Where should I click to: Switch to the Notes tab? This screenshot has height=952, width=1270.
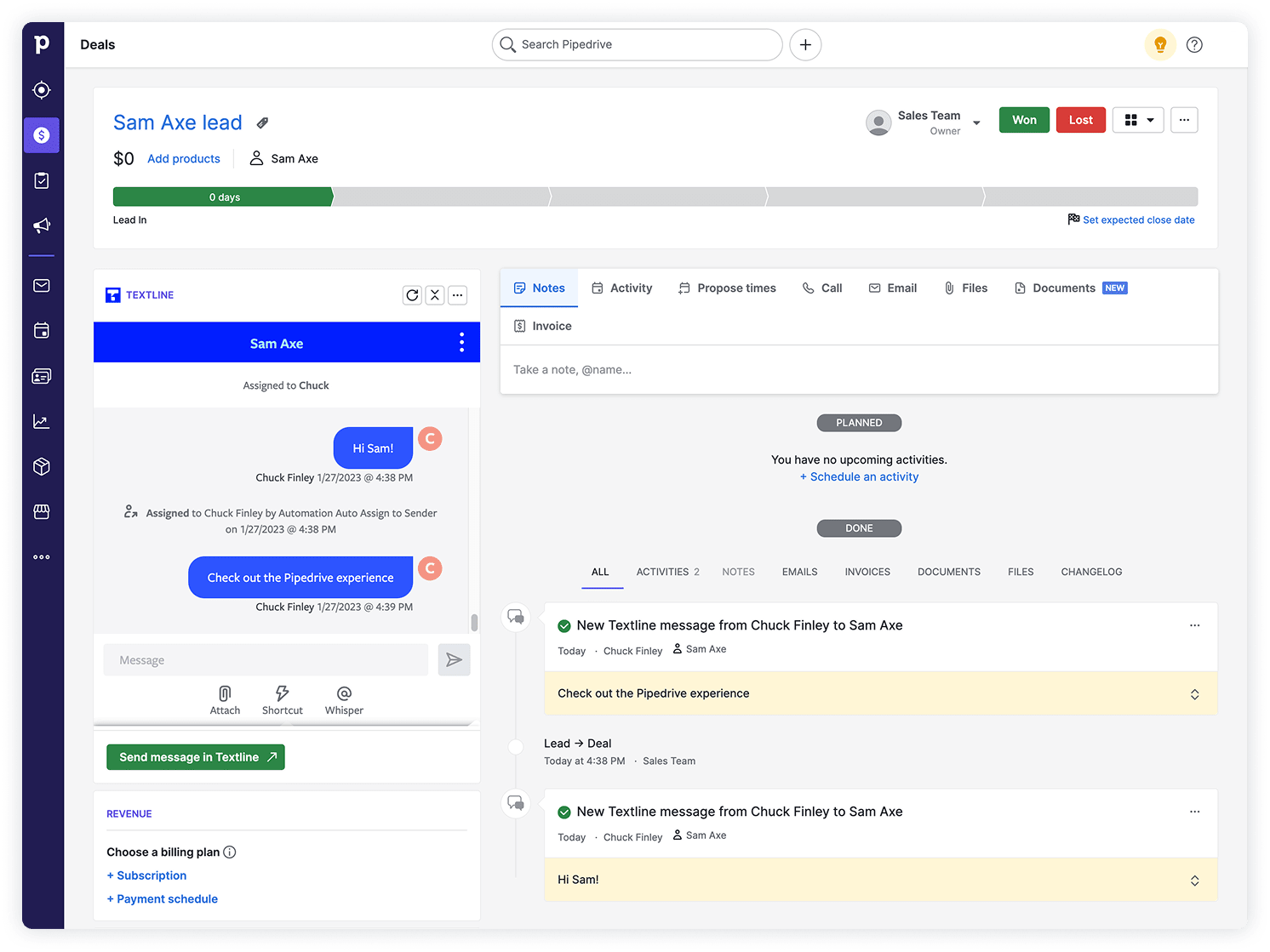click(539, 288)
